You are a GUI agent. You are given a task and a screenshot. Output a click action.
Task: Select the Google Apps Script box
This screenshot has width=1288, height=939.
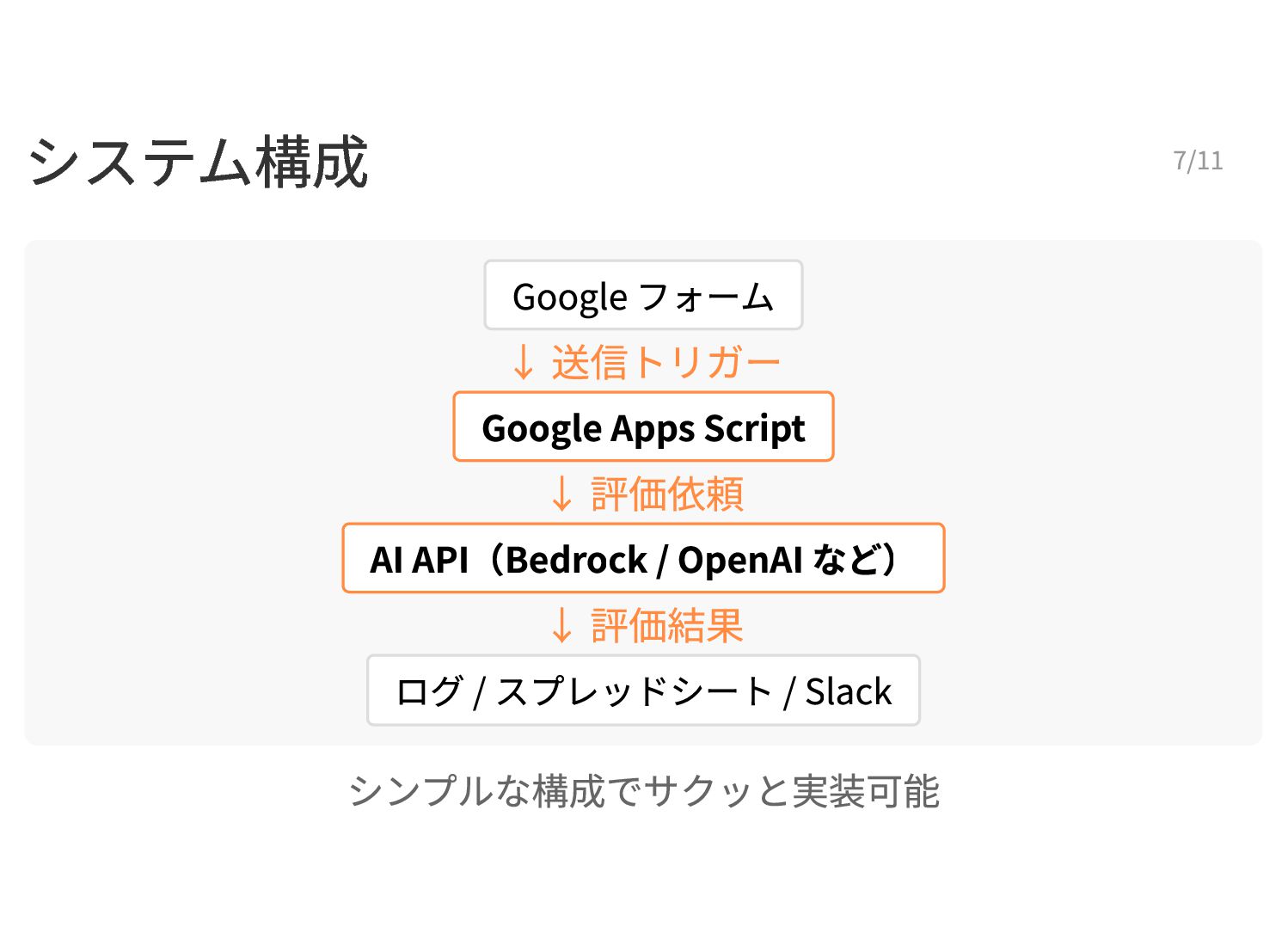point(643,427)
